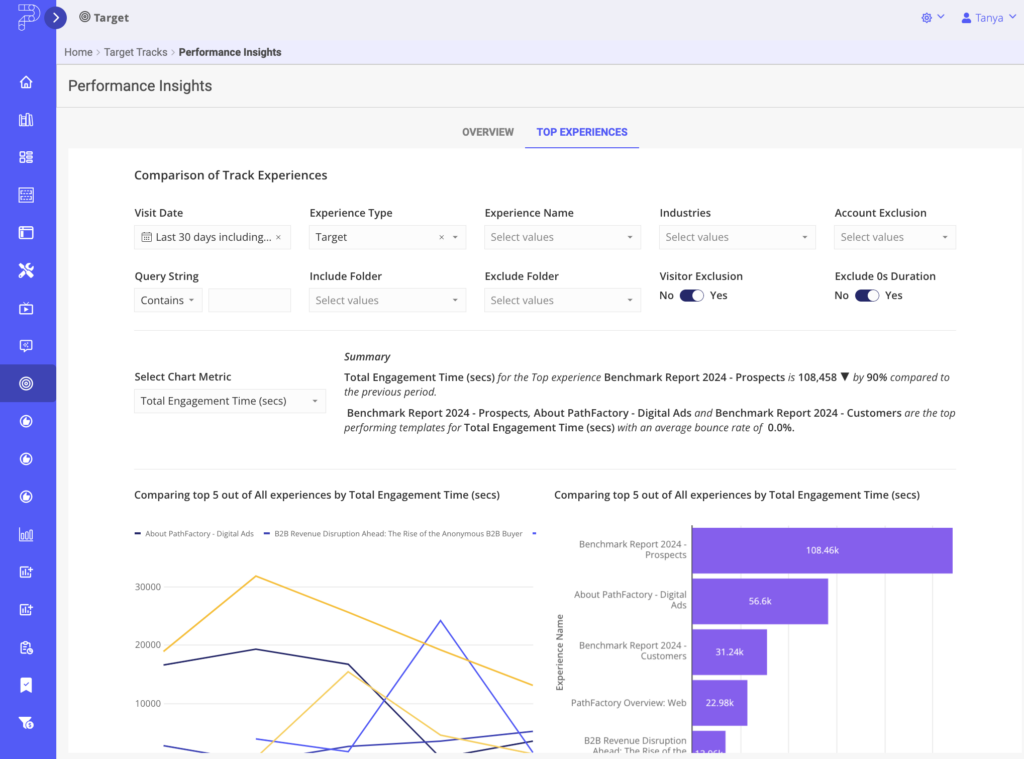The height and width of the screenshot is (759, 1024).
Task: Open the chat bubble sidebar icon
Action: click(x=26, y=346)
